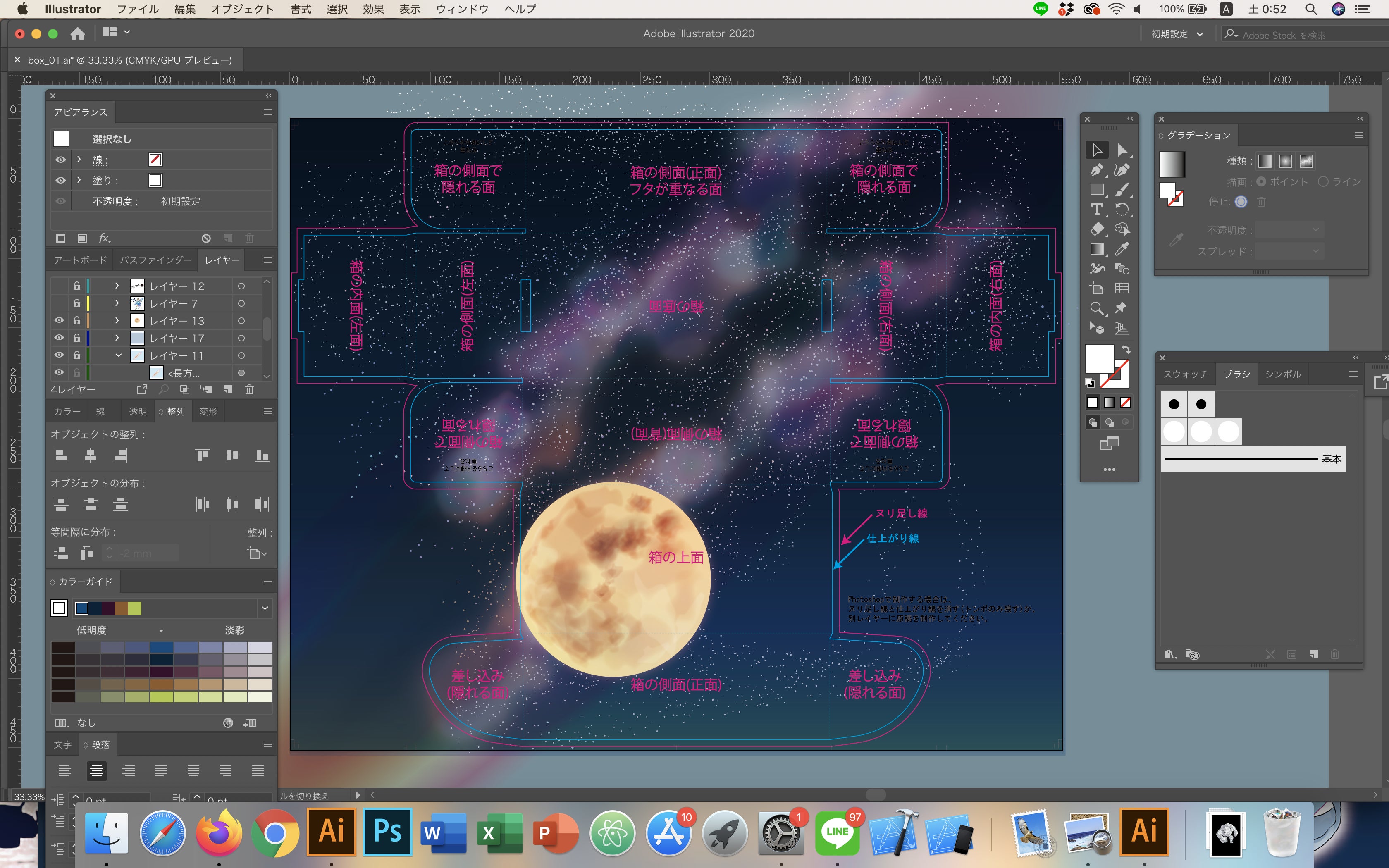
Task: Select the Type tool
Action: click(x=1096, y=210)
